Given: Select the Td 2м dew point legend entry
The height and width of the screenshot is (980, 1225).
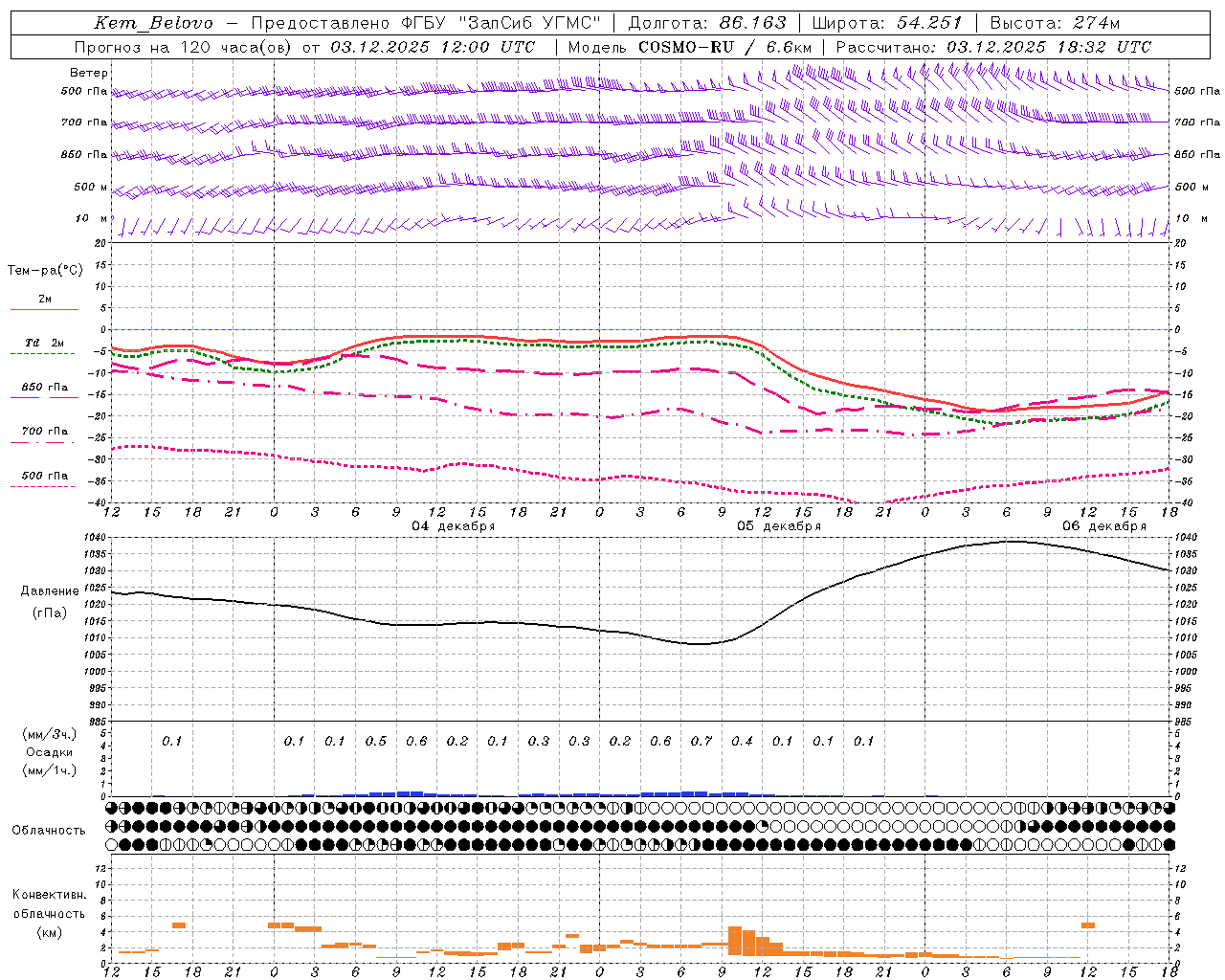Looking at the screenshot, I should click(44, 343).
